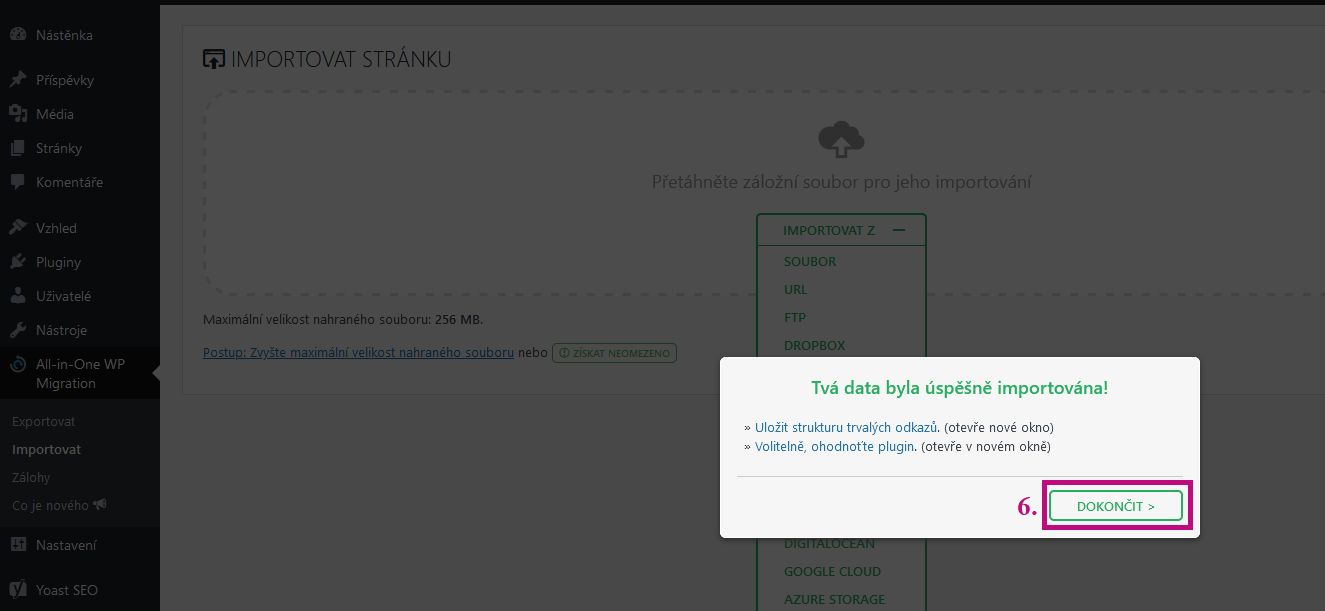This screenshot has height=611, width=1325.
Task: Choose URL as import source
Action: pyautogui.click(x=796, y=290)
